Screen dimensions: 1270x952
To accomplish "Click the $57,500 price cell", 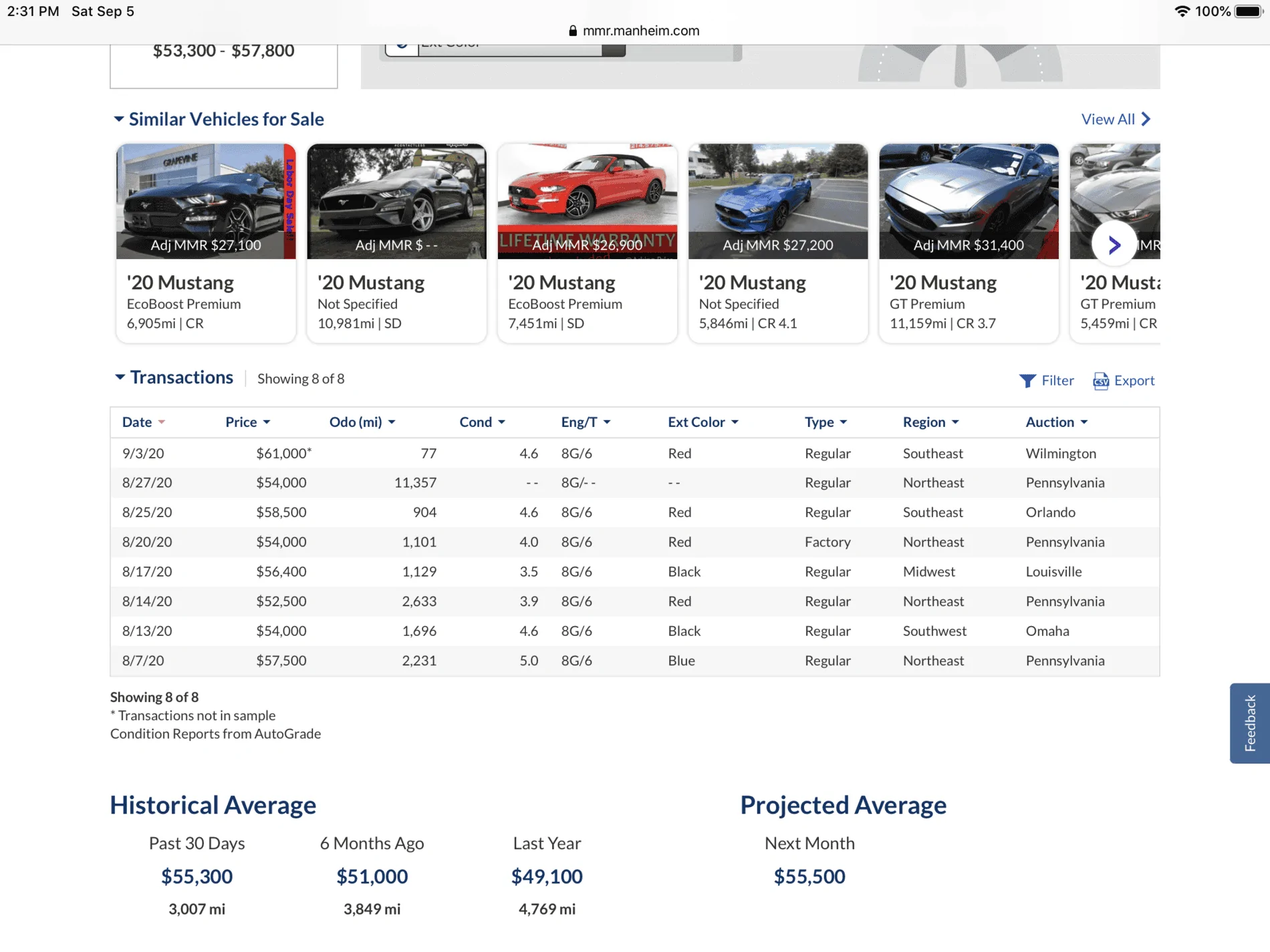I will tap(281, 661).
